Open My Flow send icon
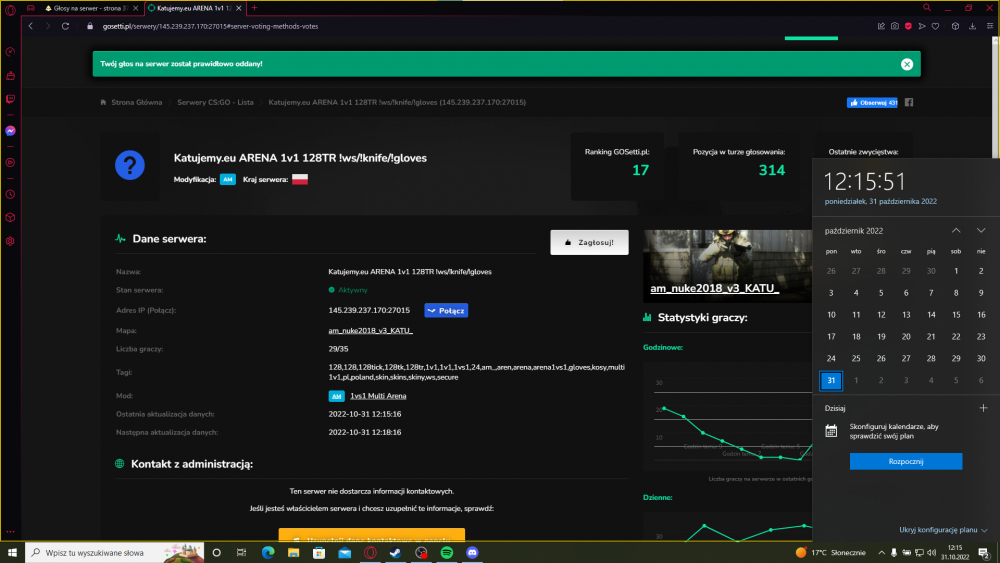 point(922,26)
